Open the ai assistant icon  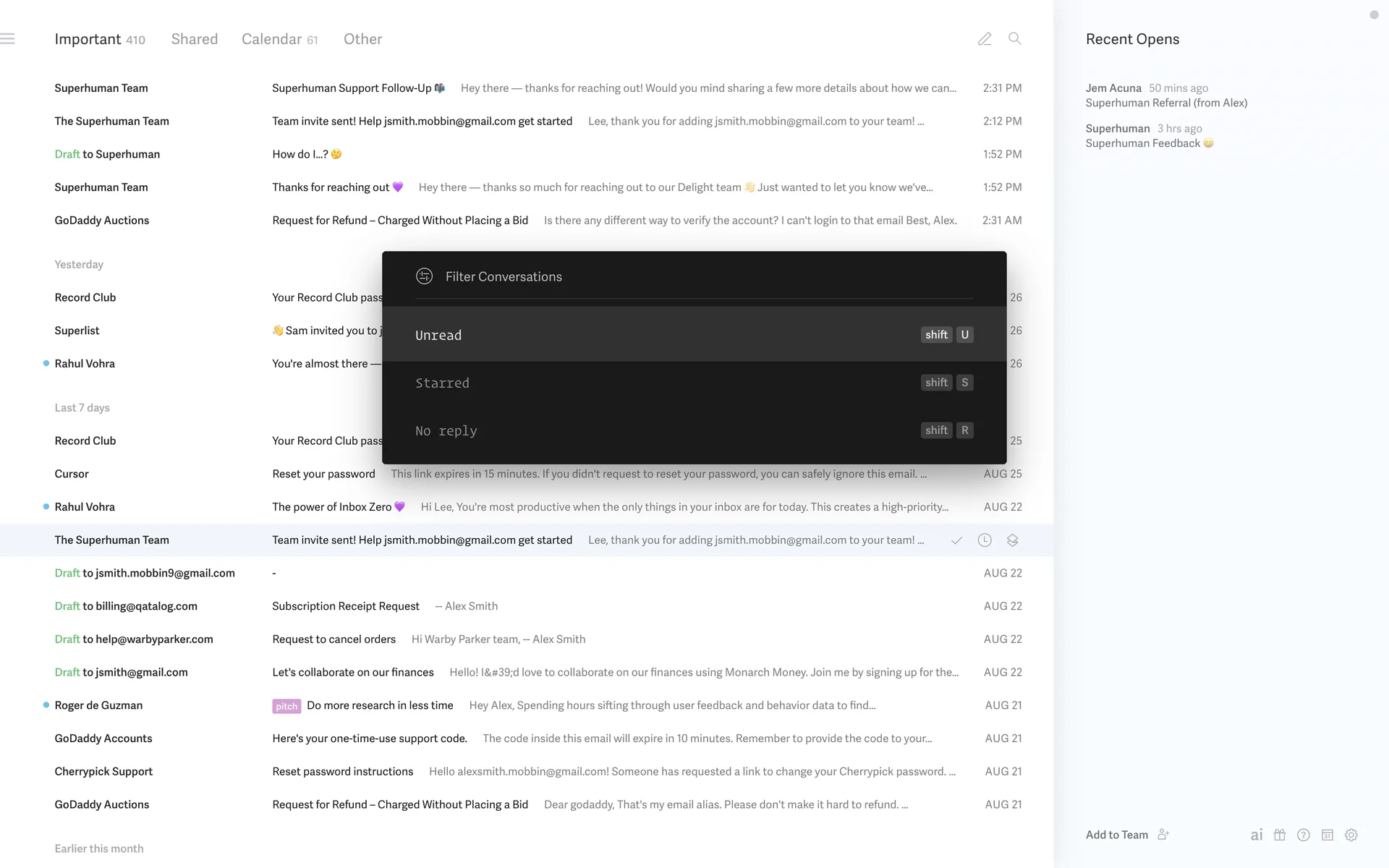click(1257, 835)
